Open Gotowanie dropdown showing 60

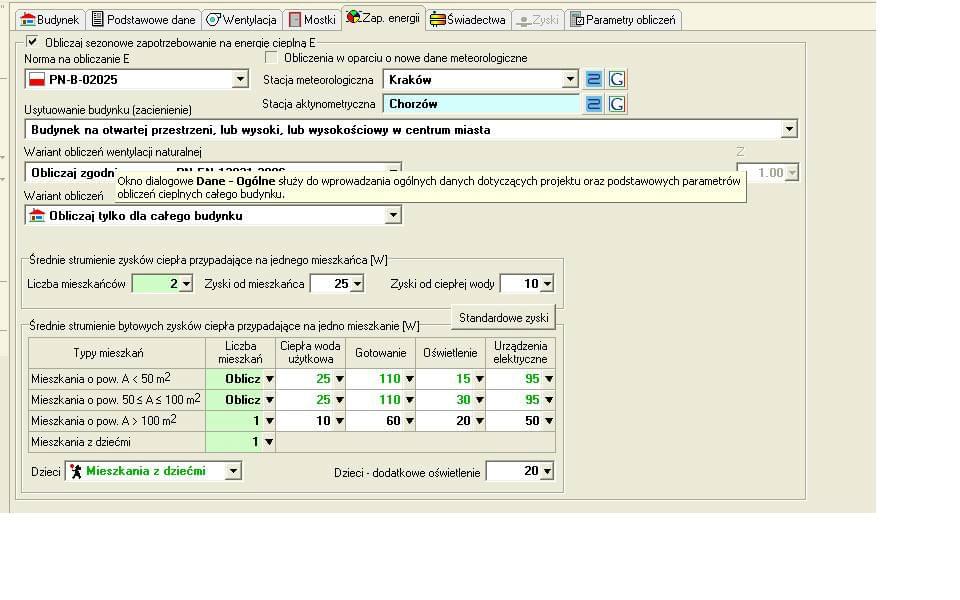point(409,421)
